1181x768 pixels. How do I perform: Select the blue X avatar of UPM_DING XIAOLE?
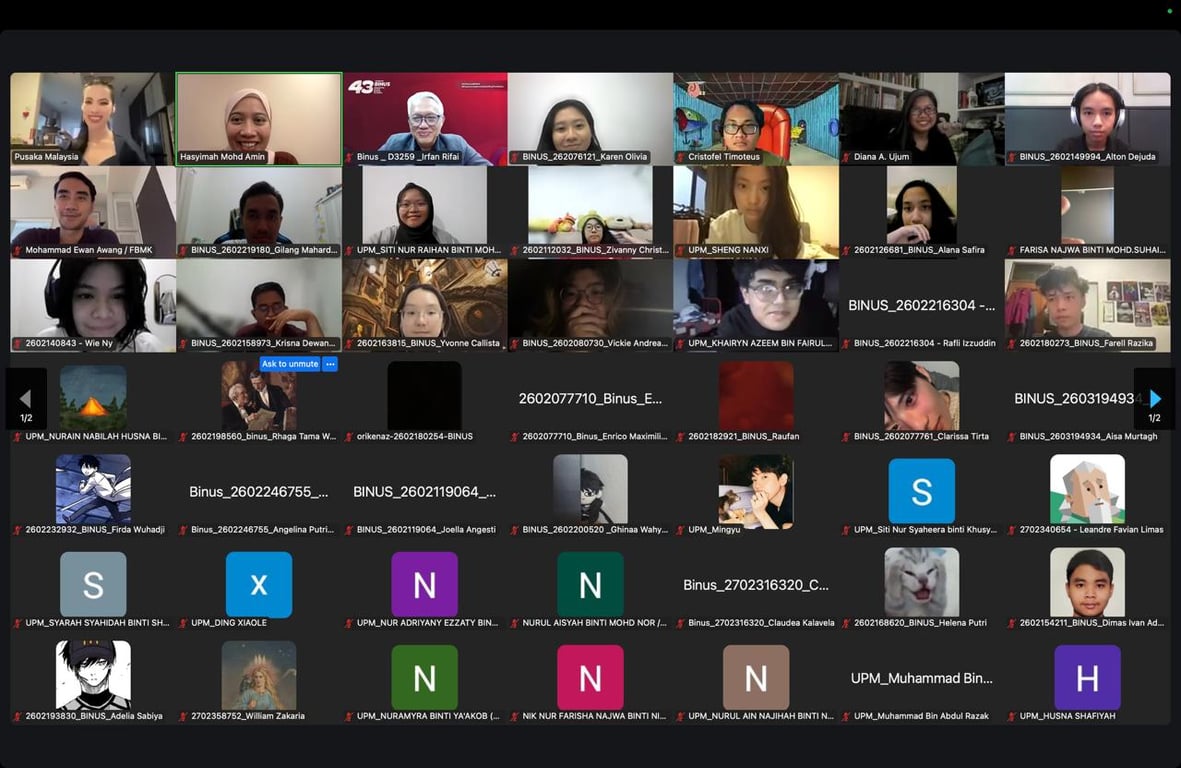[258, 584]
